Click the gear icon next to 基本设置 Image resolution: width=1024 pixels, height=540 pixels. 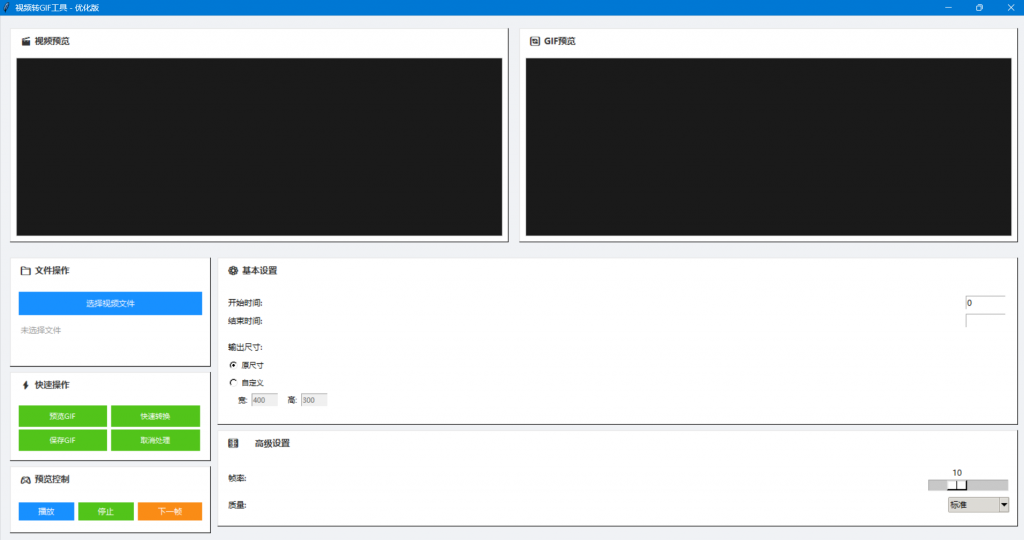233,270
